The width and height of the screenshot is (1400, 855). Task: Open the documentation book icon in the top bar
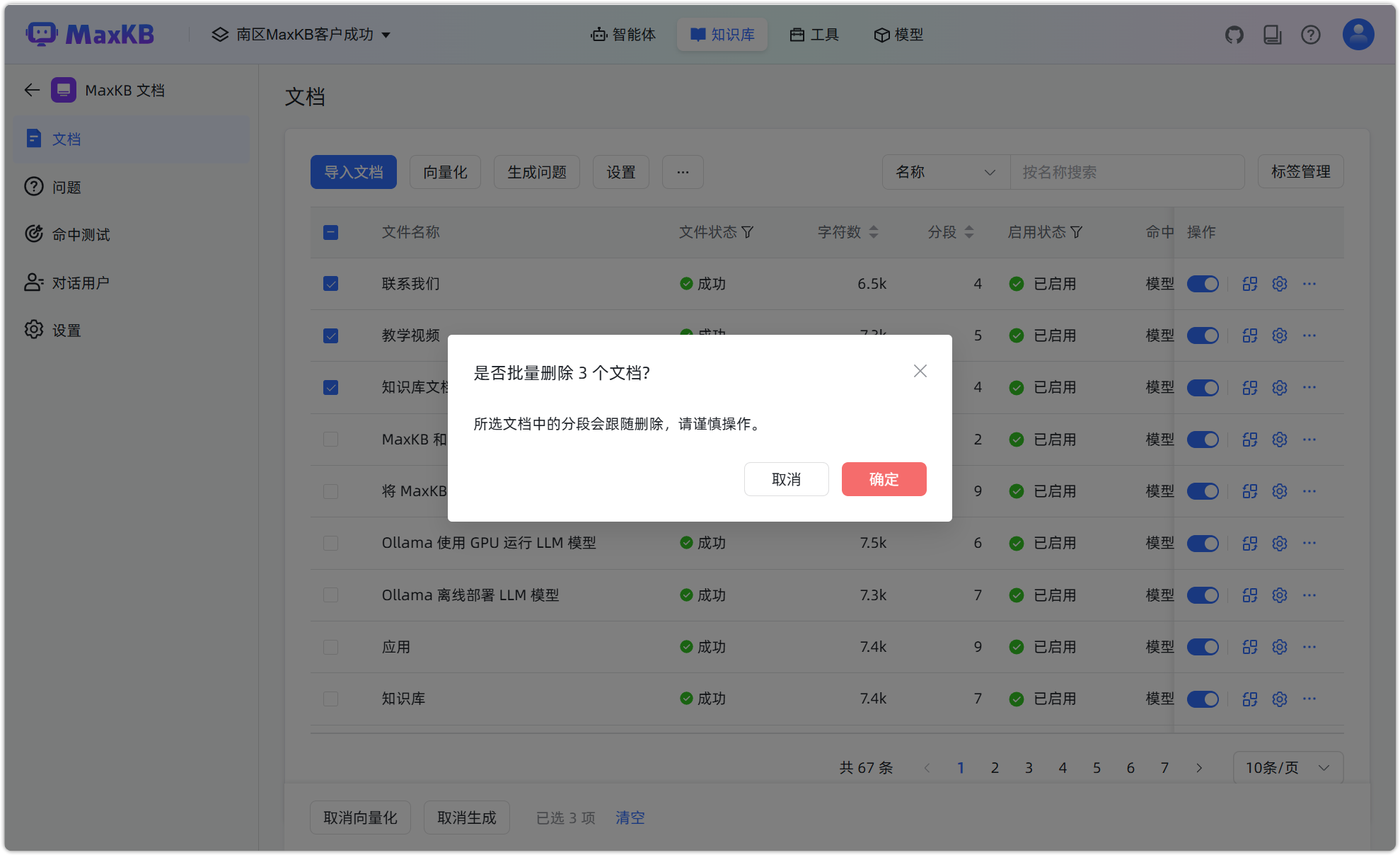(1273, 34)
